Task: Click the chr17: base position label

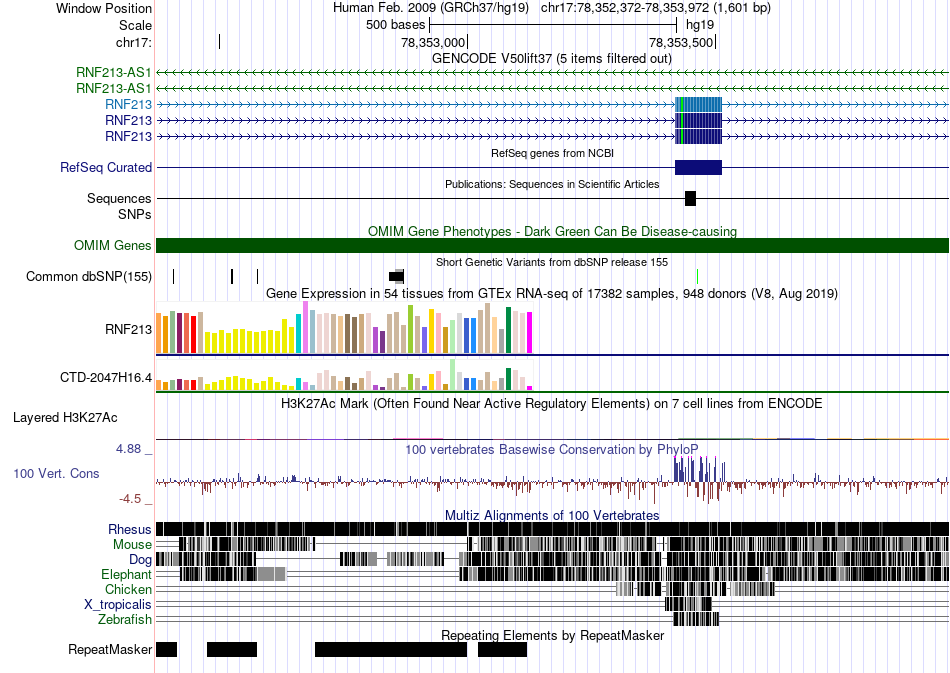Action: click(133, 42)
